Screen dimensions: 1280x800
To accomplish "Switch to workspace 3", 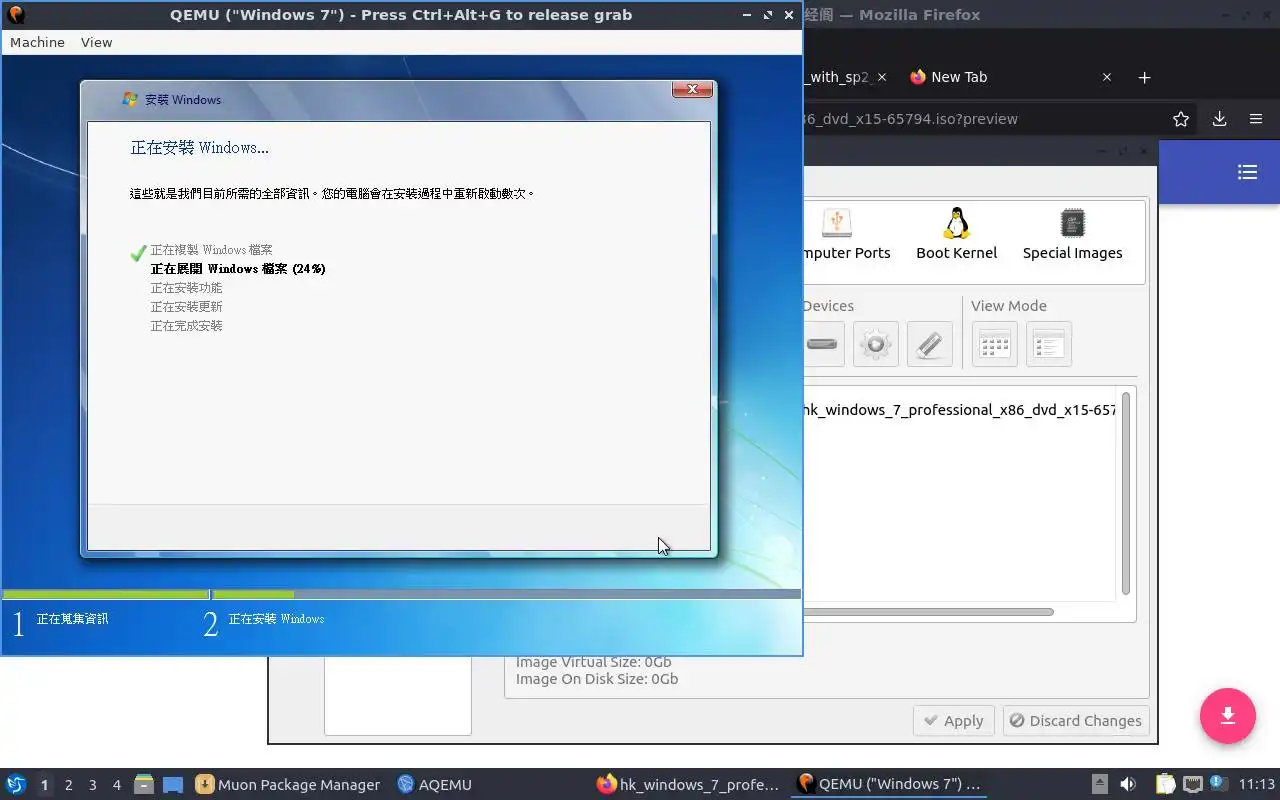I will tap(93, 785).
